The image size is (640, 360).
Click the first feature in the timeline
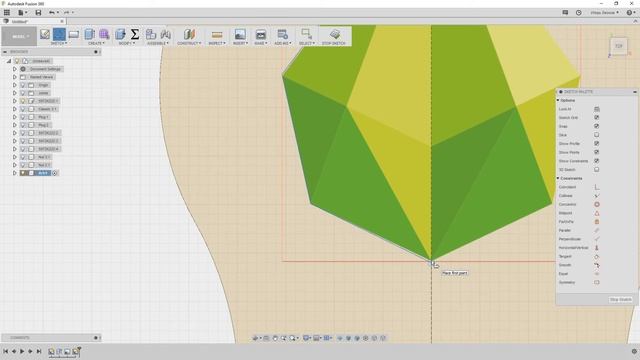[x=51, y=351]
